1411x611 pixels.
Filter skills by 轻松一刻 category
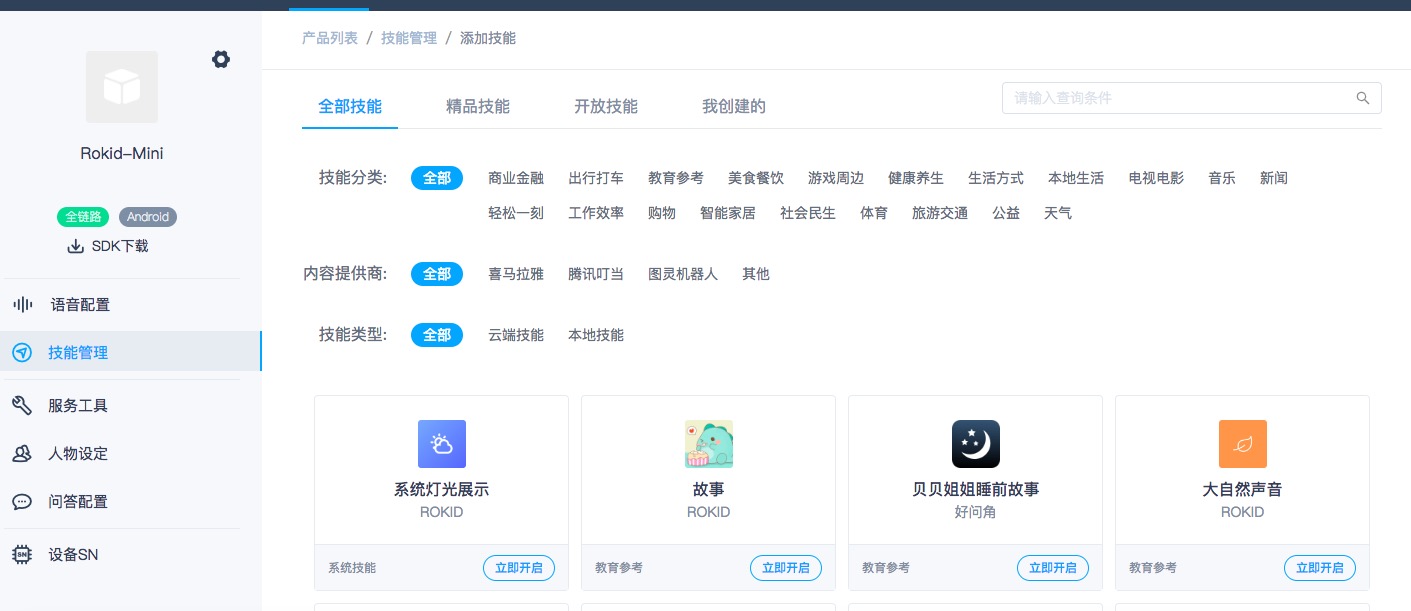(516, 213)
